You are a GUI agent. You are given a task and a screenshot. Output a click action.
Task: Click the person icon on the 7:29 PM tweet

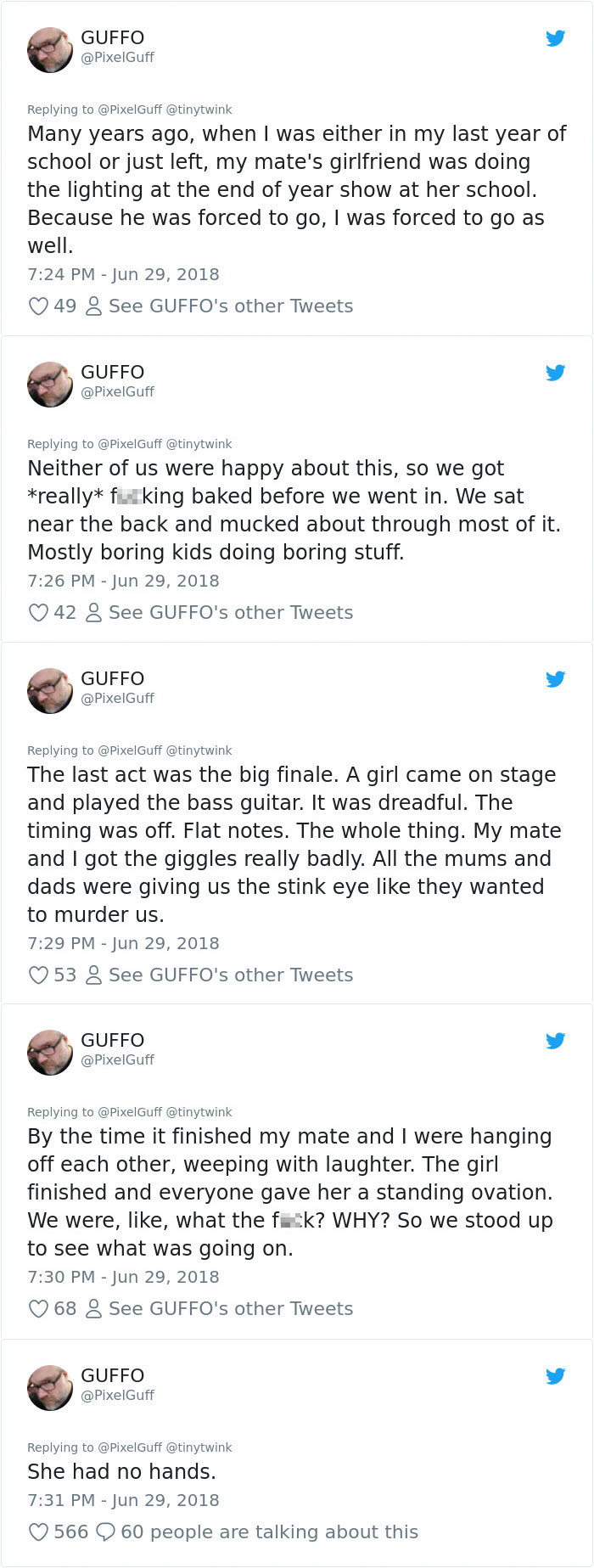coord(93,975)
